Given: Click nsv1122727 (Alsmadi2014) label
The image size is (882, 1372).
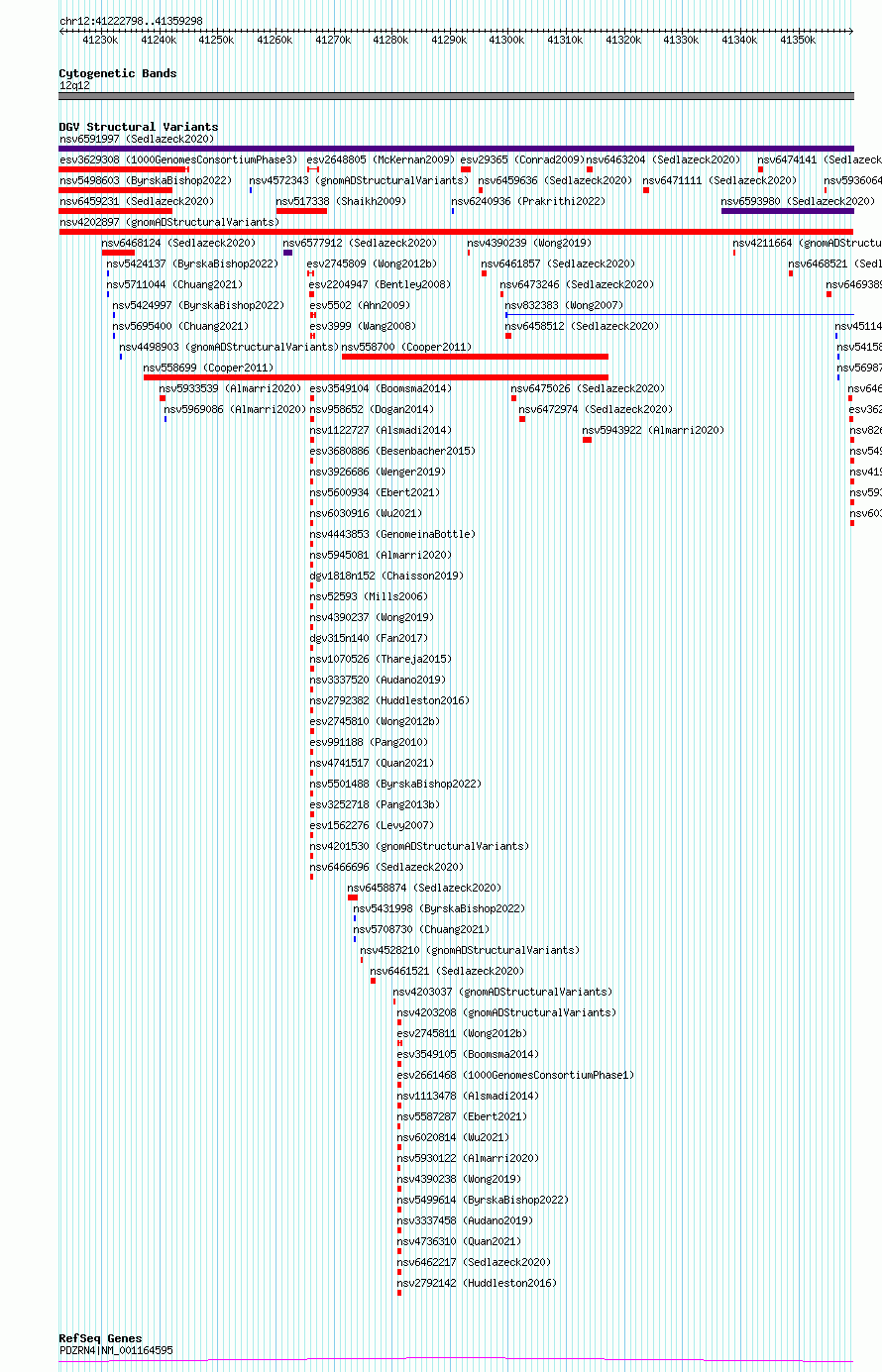Looking at the screenshot, I should click(x=381, y=430).
